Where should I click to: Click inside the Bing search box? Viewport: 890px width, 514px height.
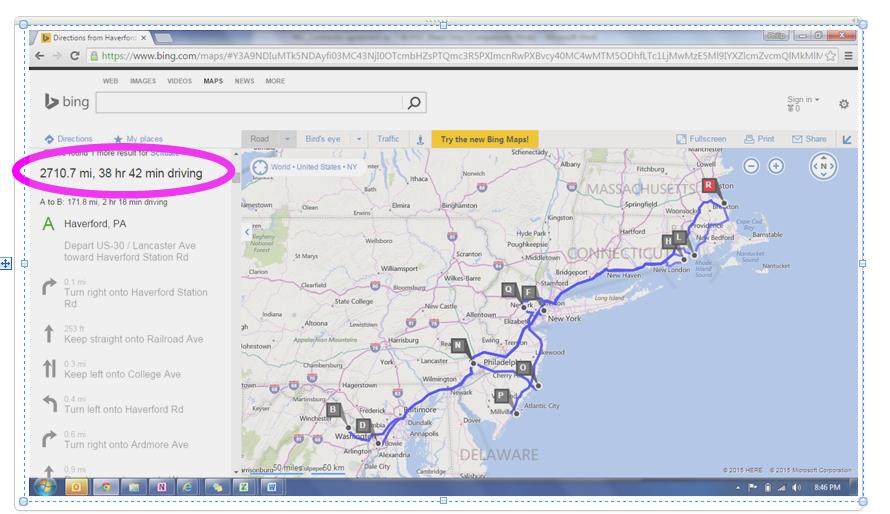click(250, 103)
